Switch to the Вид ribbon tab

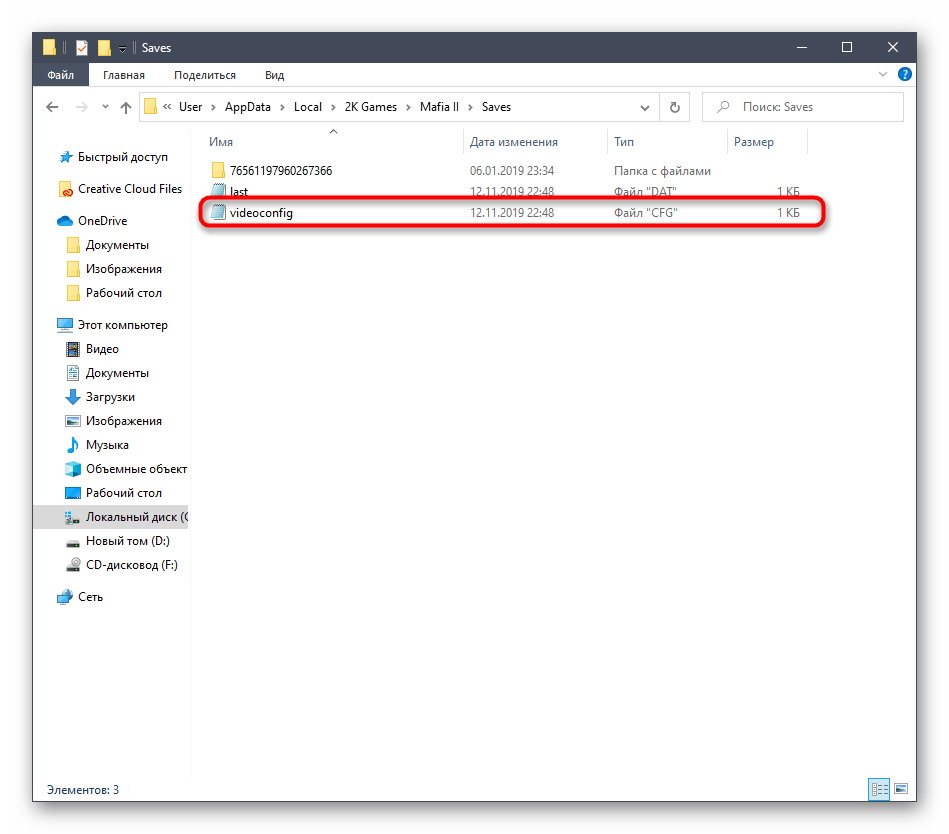pos(274,75)
